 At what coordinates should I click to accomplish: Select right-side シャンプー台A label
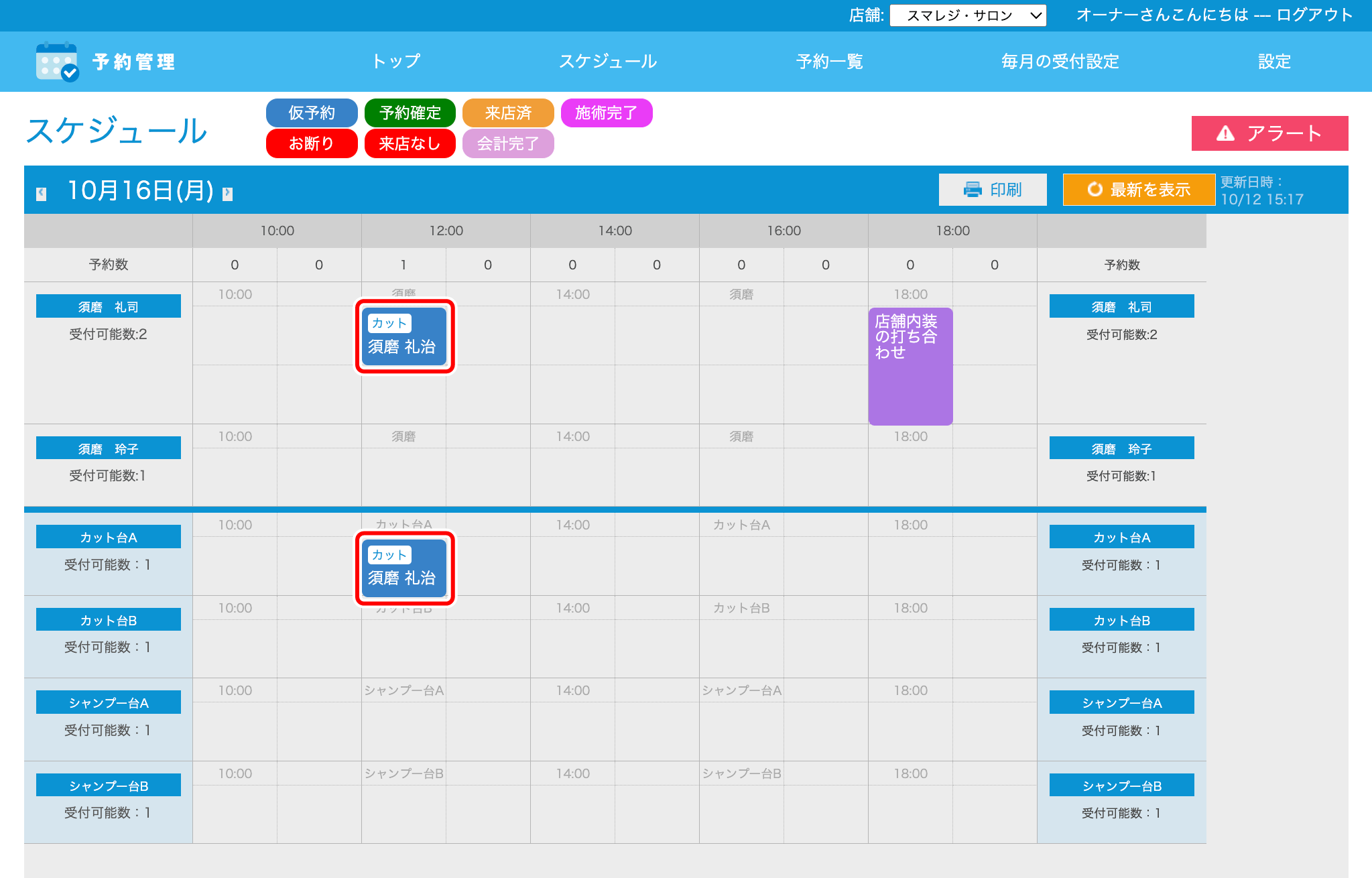pos(1122,702)
